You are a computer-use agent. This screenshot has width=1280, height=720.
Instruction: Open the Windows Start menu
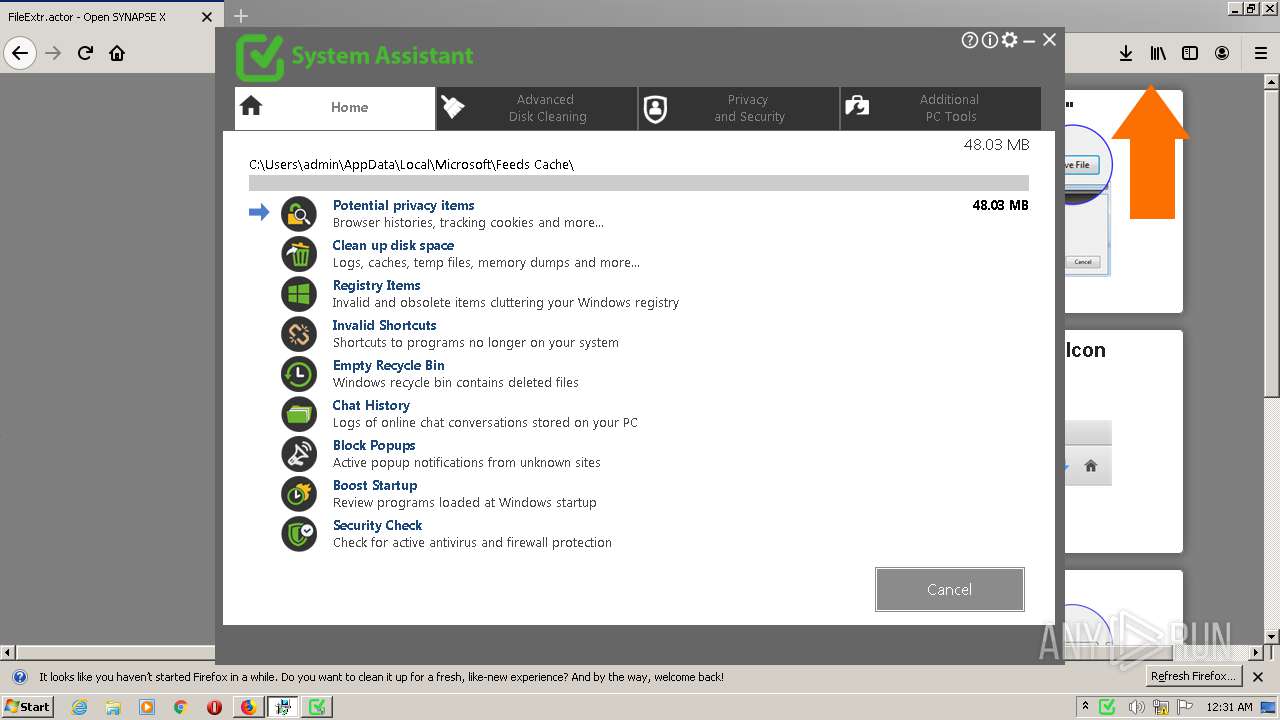[28, 707]
